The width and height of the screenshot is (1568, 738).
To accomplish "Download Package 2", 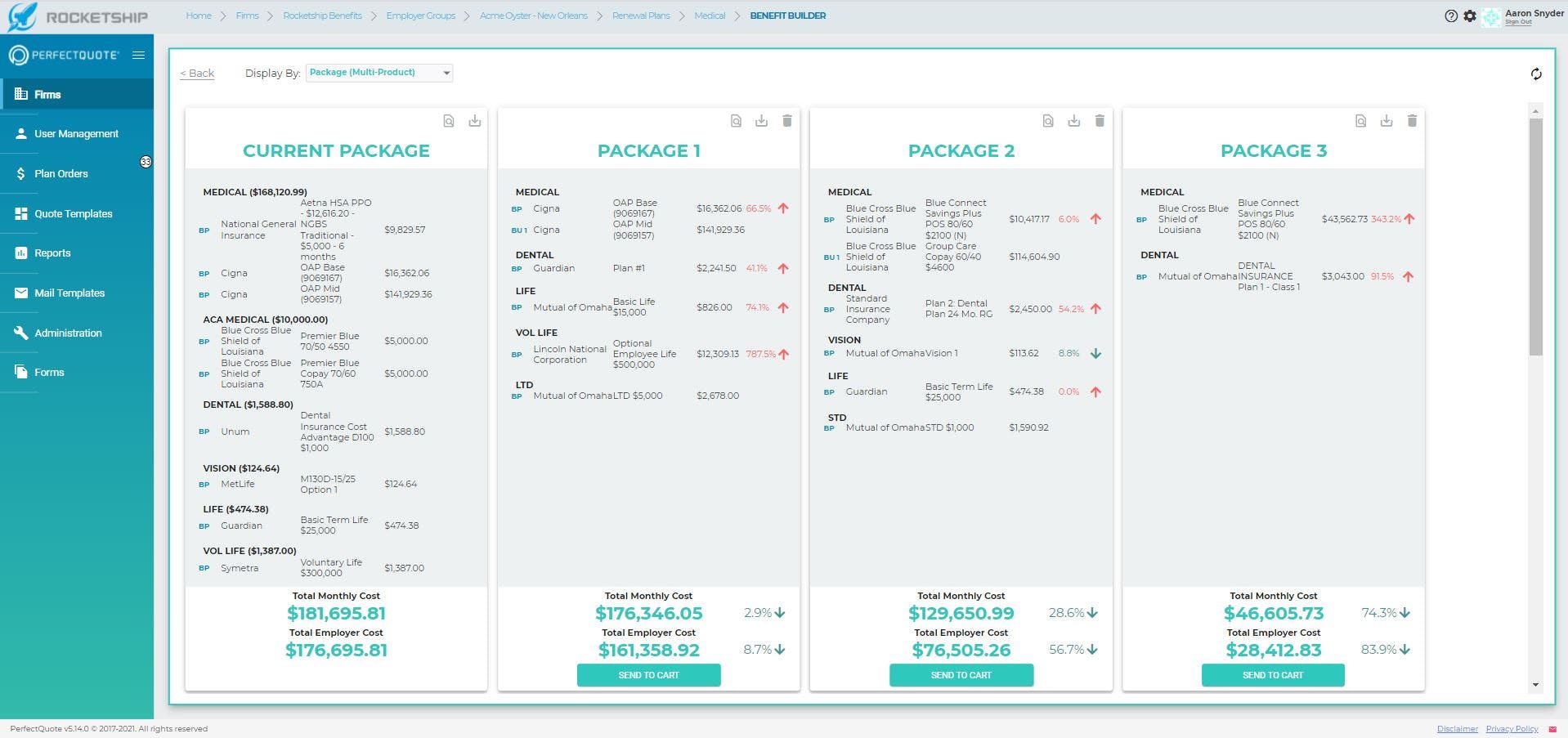I will click(1074, 121).
